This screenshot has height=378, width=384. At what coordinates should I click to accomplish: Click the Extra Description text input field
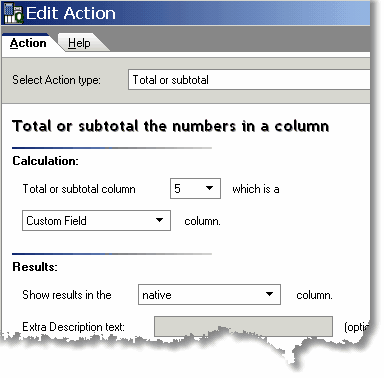[x=243, y=326]
